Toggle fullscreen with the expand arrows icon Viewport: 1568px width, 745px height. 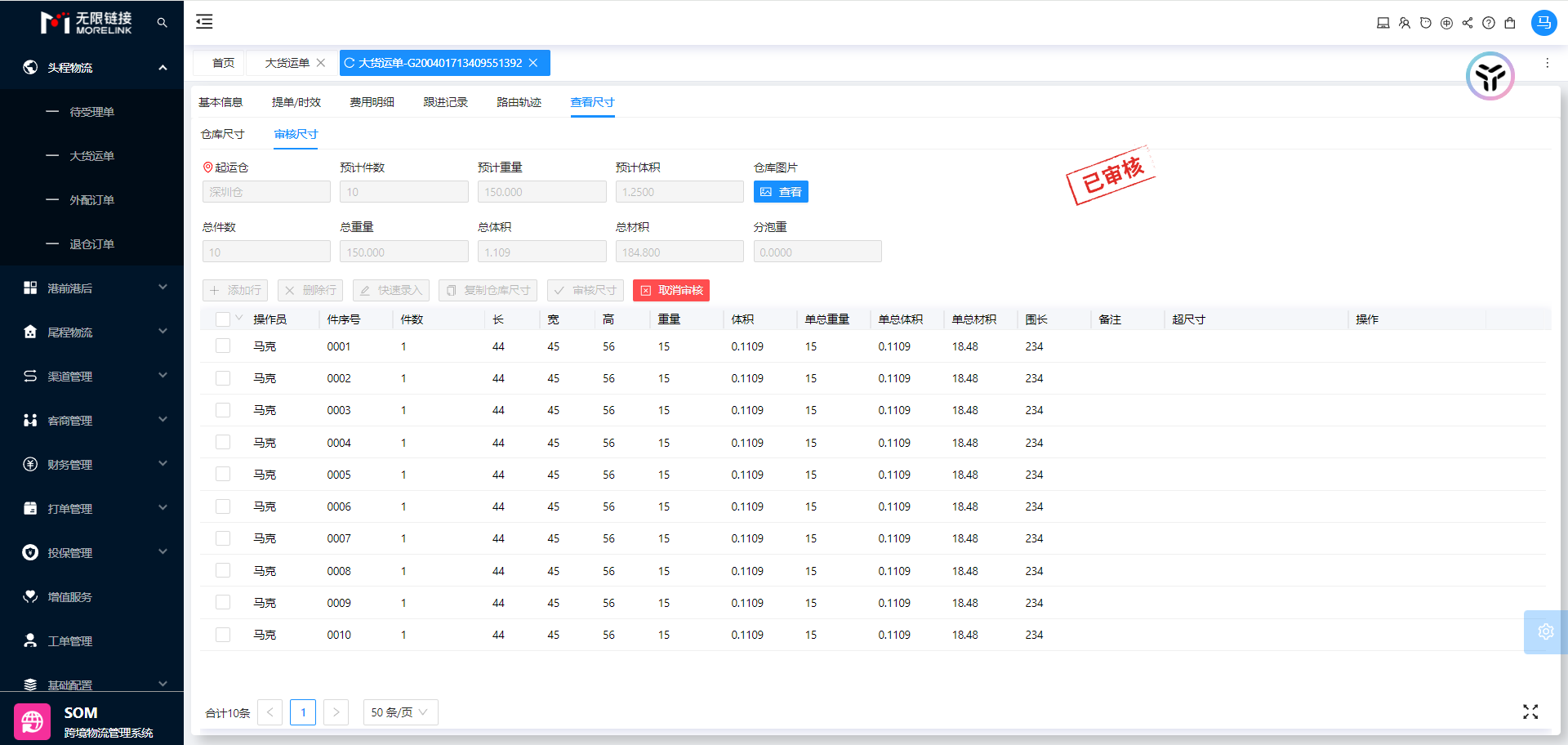[1530, 712]
